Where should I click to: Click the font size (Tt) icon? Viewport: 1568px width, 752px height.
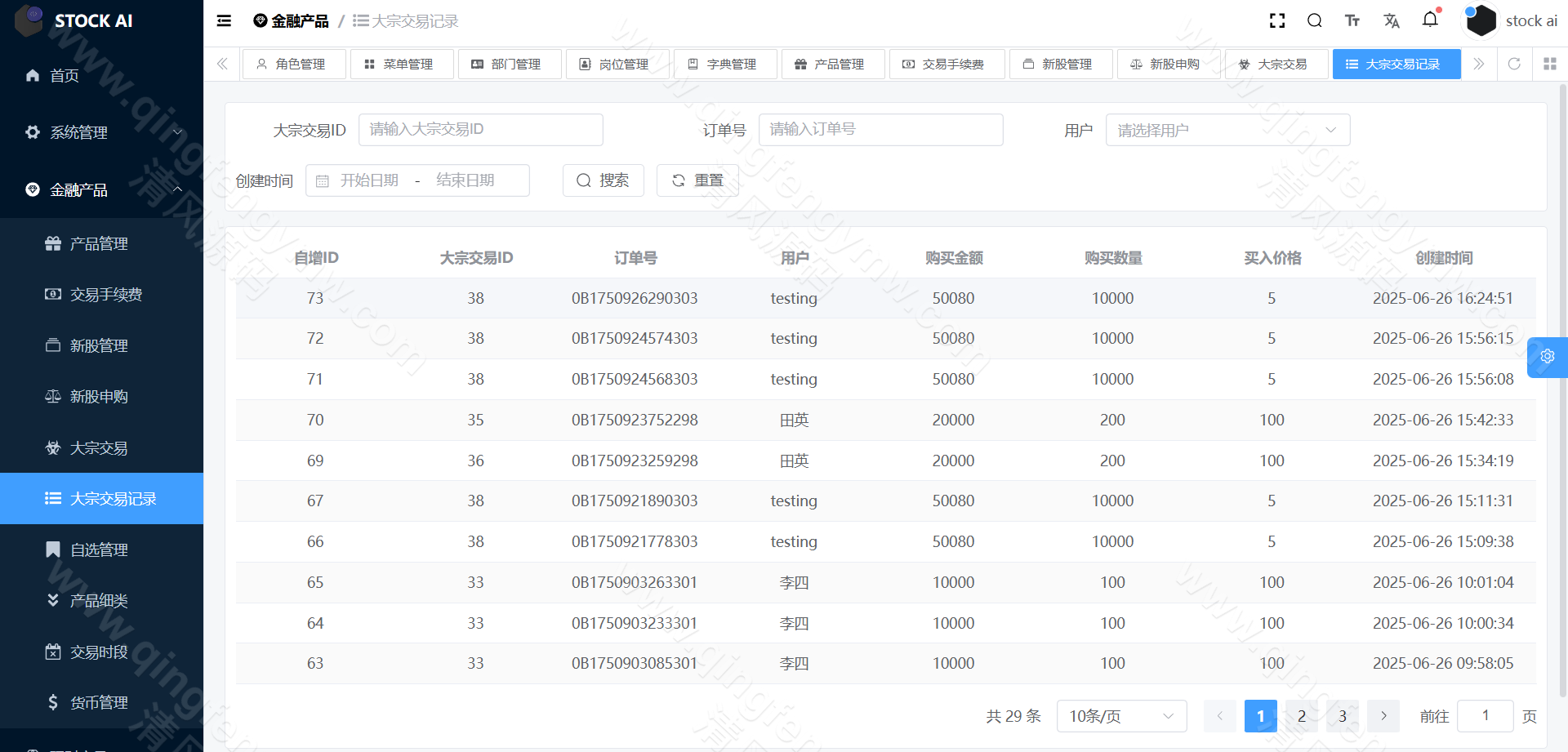[1352, 20]
